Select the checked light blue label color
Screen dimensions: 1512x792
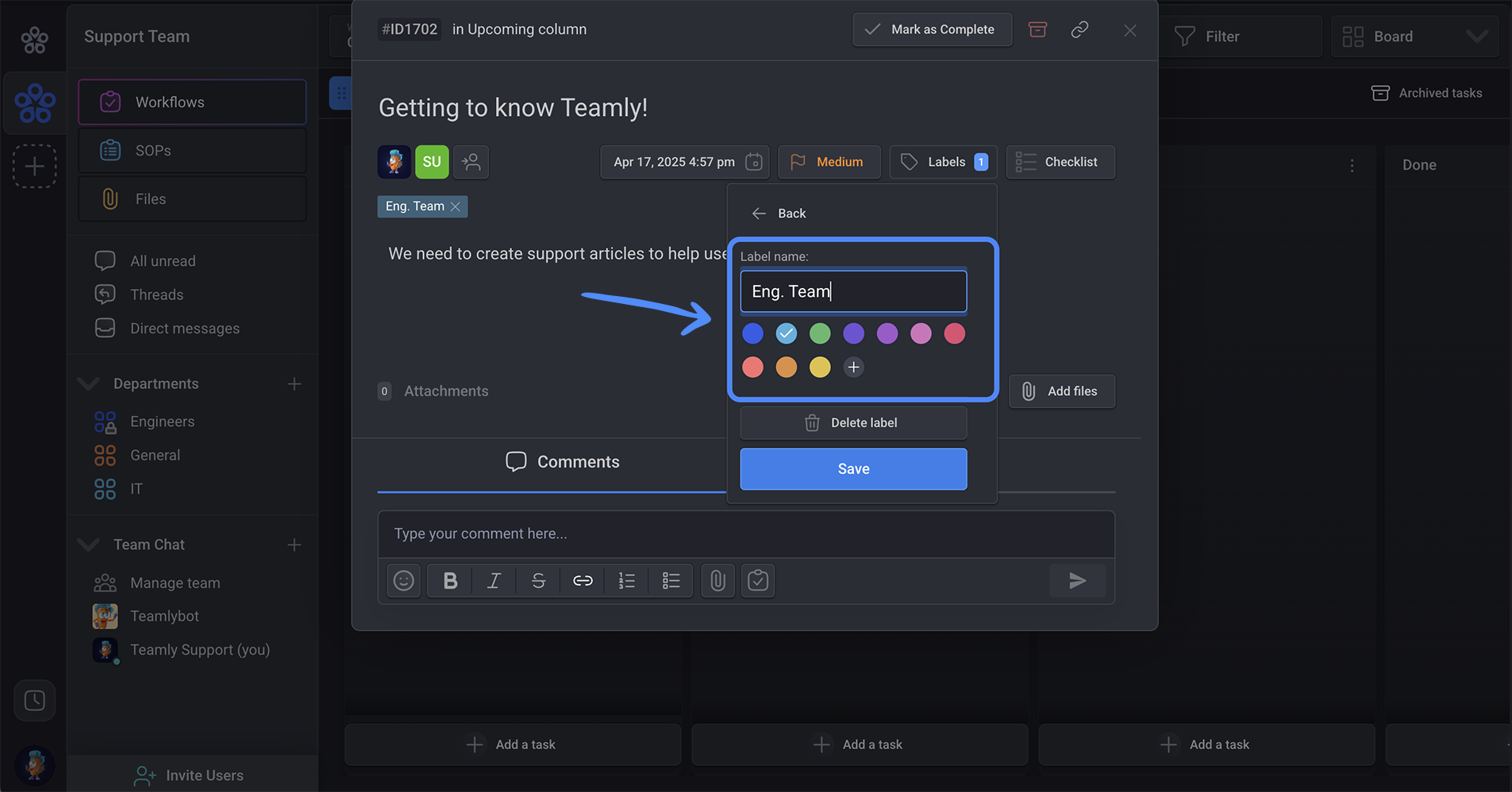[x=787, y=333]
